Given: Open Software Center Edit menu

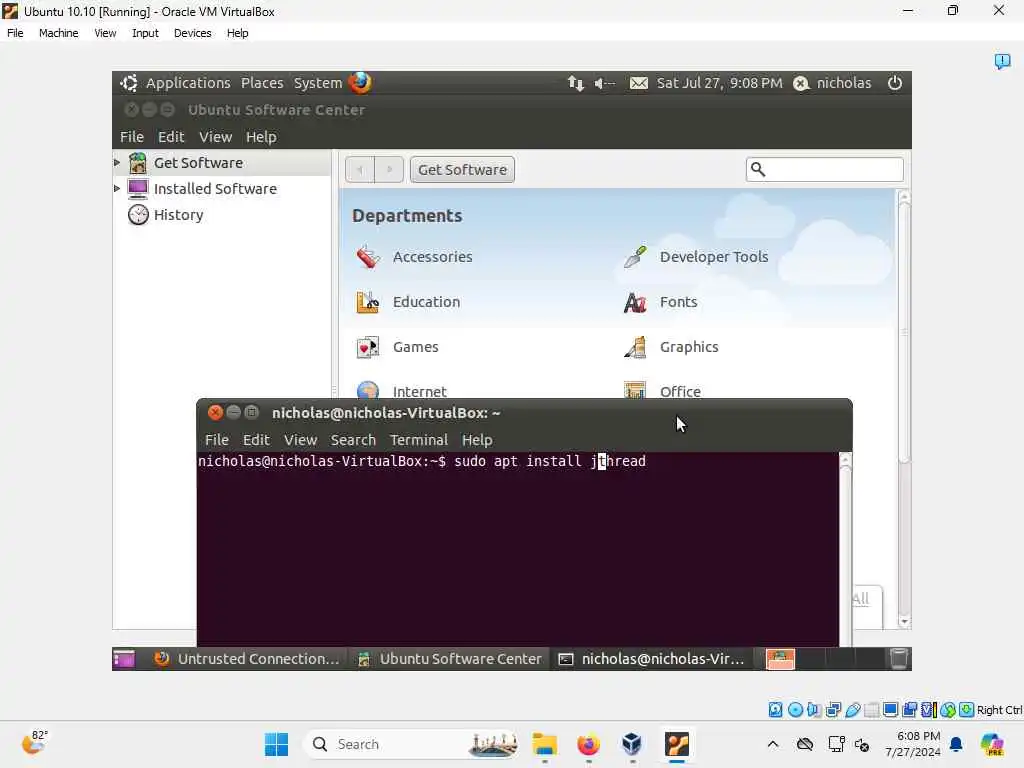Looking at the screenshot, I should pyautogui.click(x=171, y=136).
